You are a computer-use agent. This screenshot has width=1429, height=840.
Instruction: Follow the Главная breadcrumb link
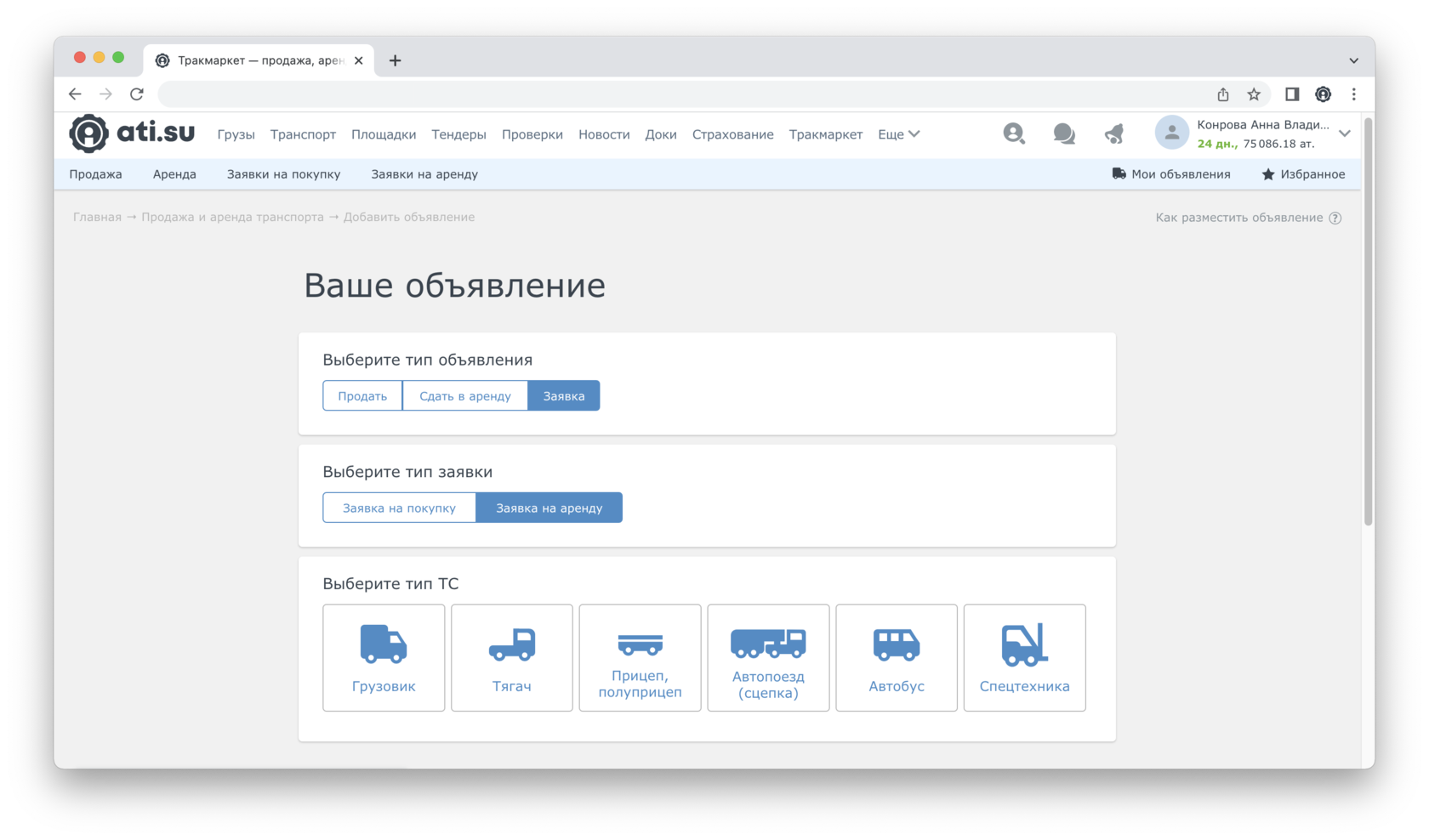pos(97,217)
